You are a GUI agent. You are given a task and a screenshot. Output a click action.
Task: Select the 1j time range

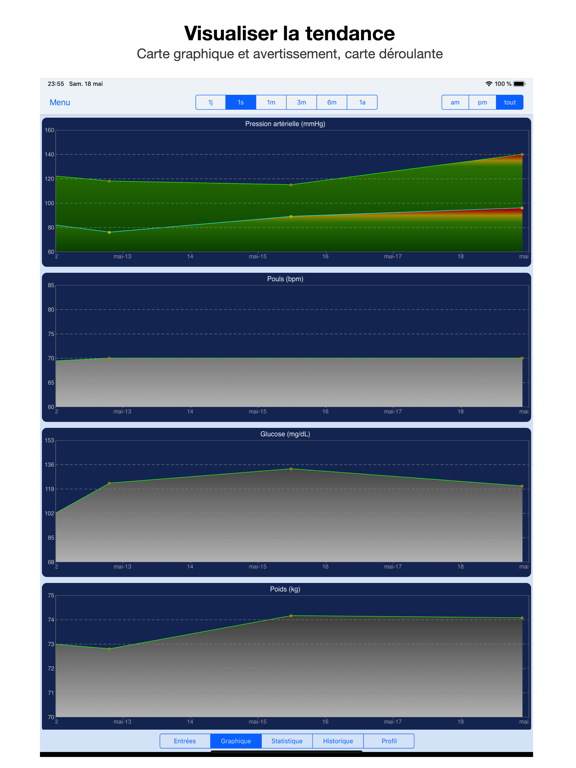pyautogui.click(x=211, y=102)
